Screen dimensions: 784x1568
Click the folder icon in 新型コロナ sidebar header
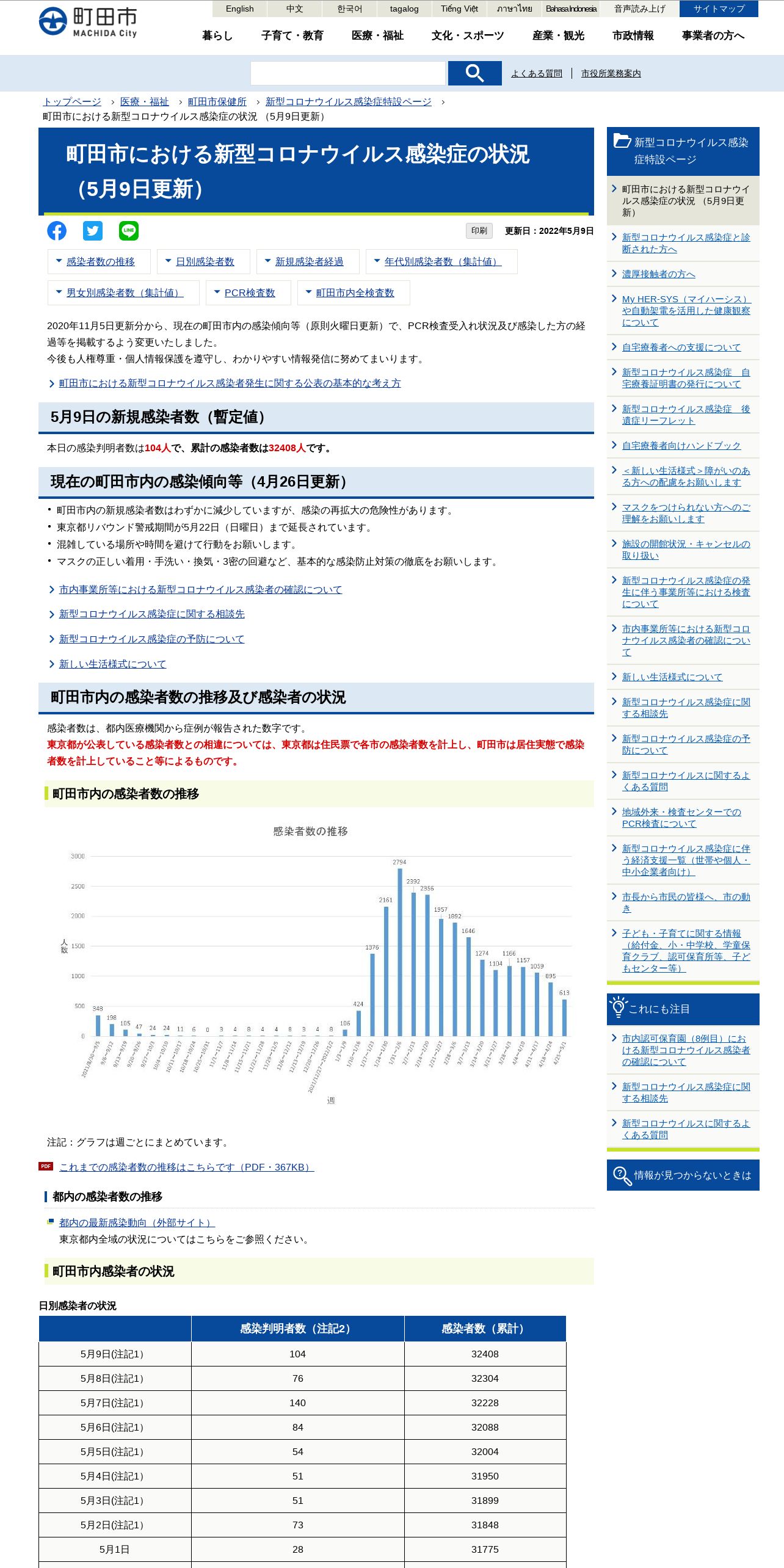[622, 141]
